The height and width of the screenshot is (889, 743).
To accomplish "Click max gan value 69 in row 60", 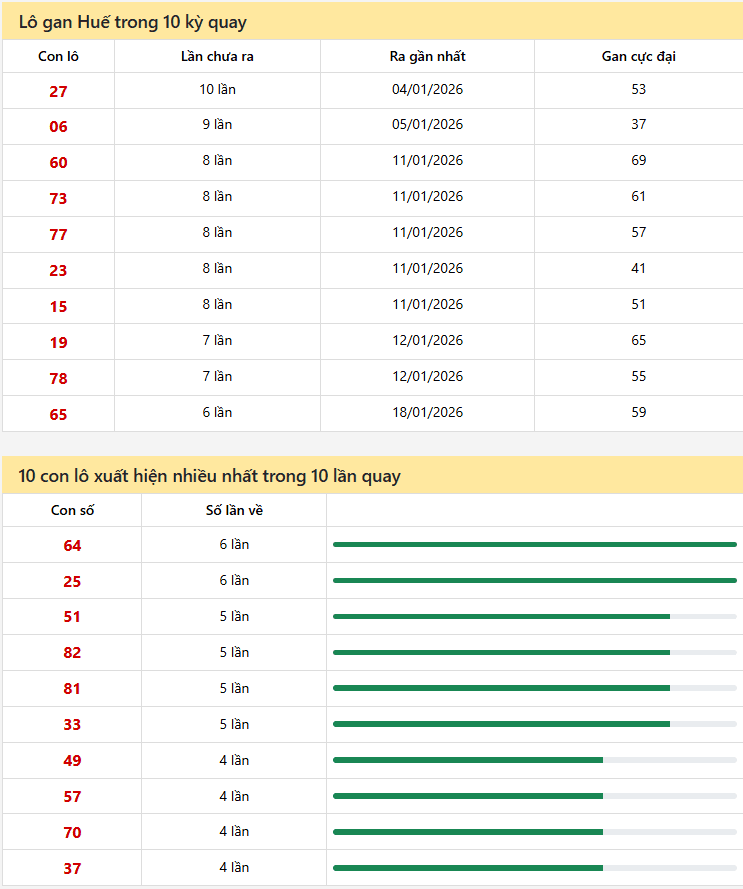I will point(638,161).
